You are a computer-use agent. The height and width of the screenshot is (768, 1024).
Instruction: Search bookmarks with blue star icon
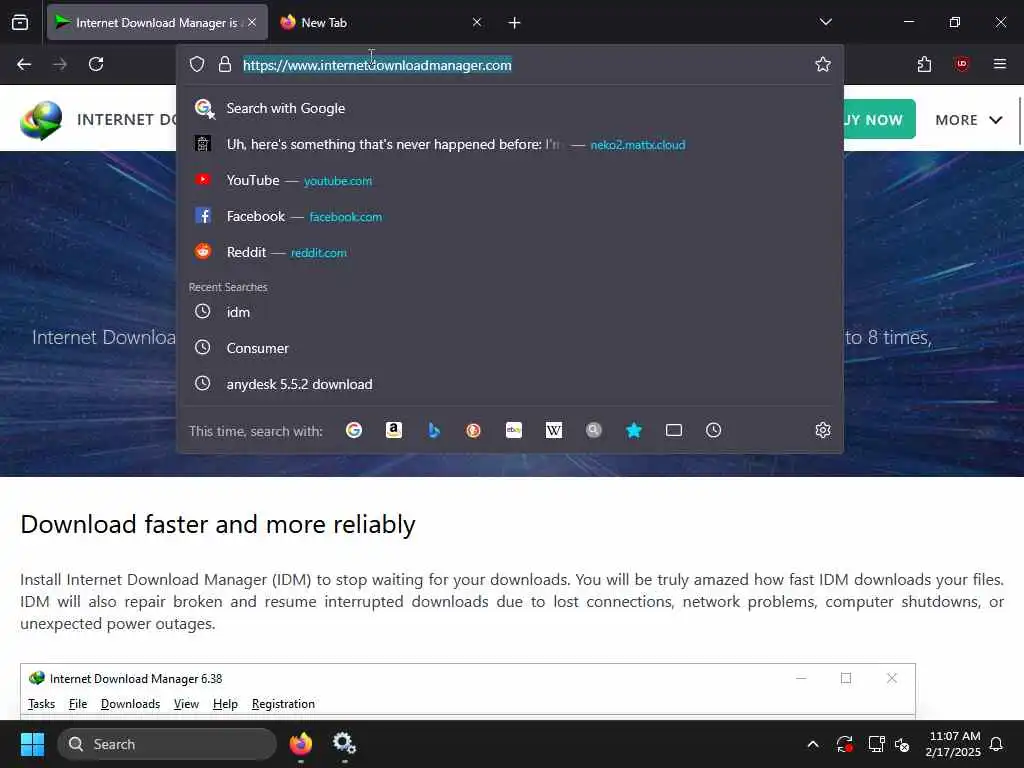(633, 430)
